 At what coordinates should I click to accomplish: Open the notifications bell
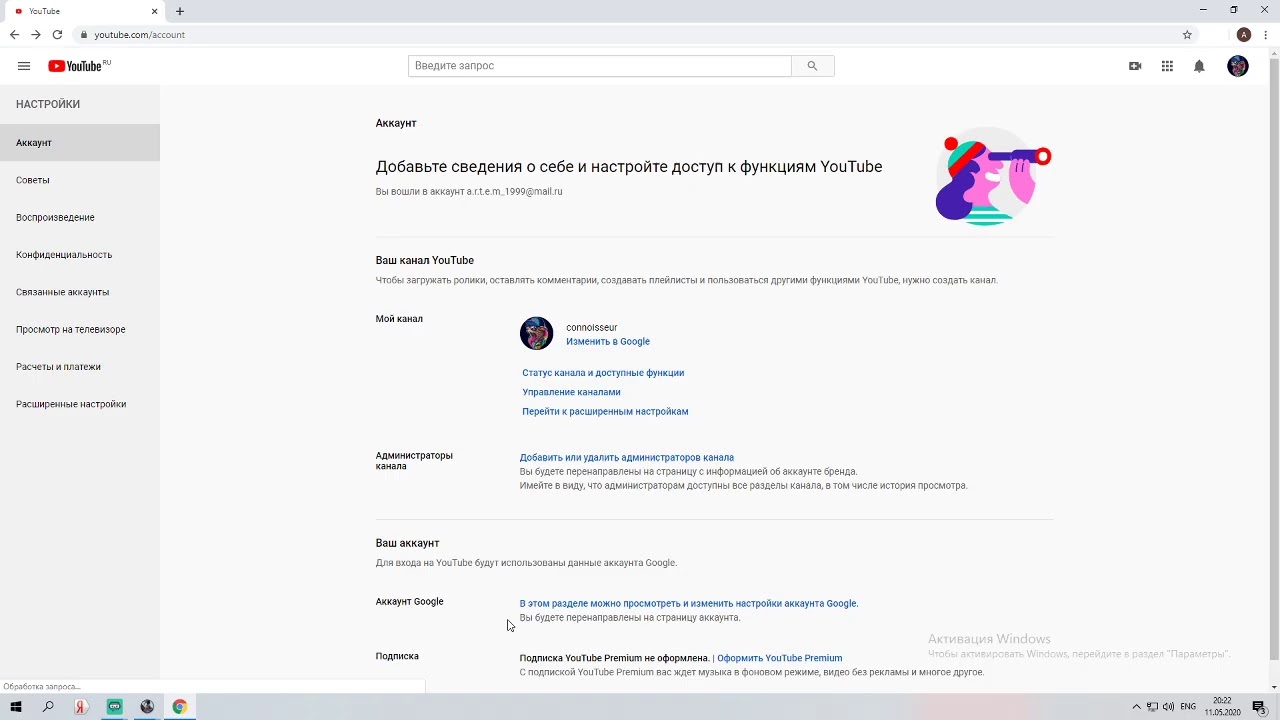click(x=1199, y=66)
